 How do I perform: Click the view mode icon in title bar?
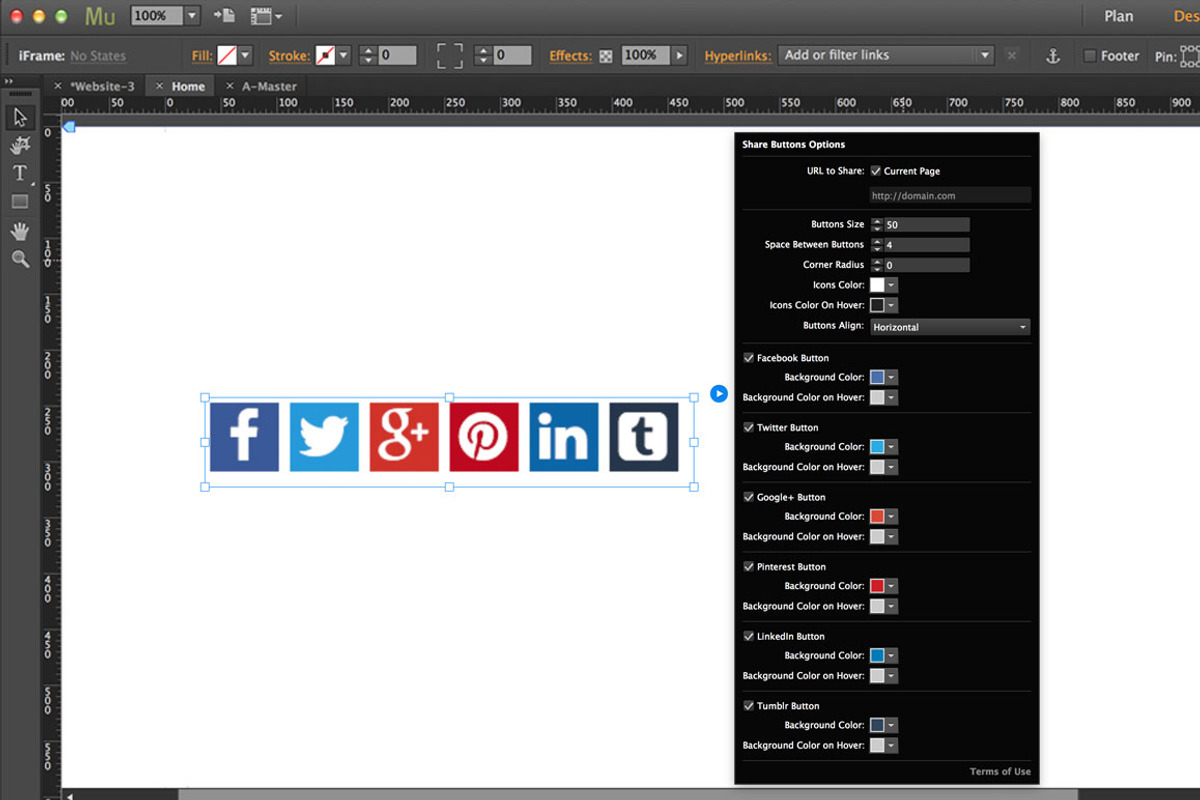[x=224, y=16]
